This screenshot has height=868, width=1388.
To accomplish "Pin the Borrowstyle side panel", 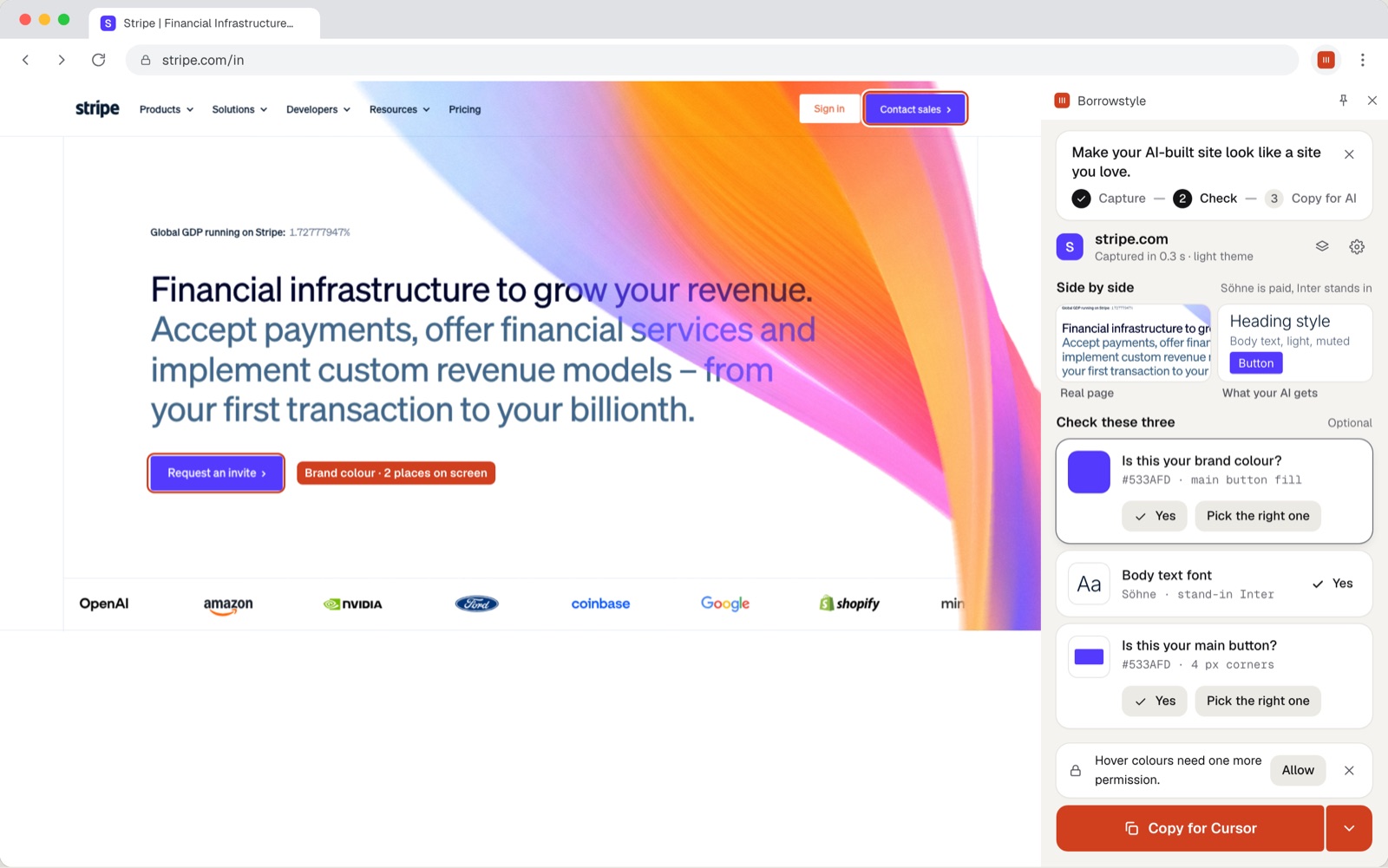I will click(1343, 101).
